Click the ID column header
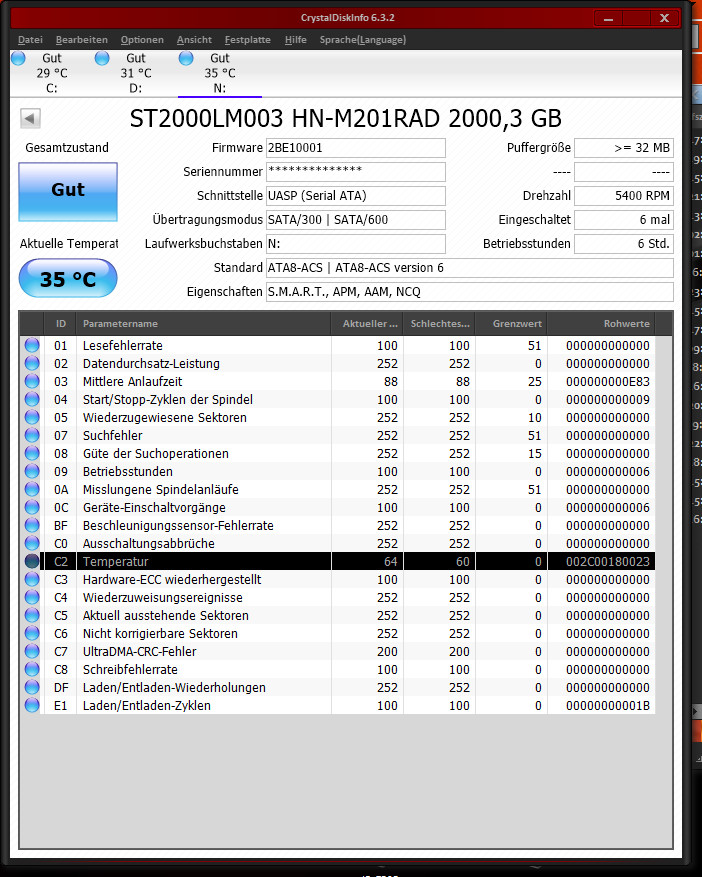This screenshot has height=877, width=702. coord(60,324)
